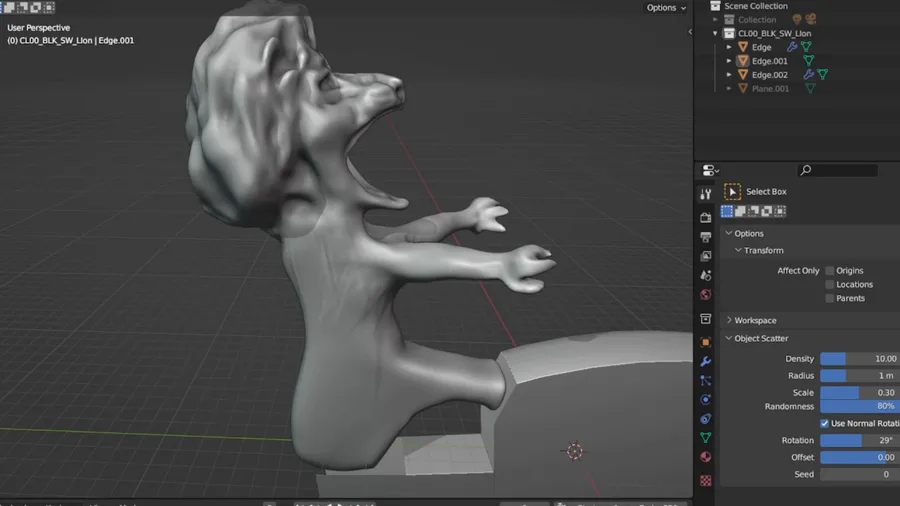900x506 pixels.
Task: Open the Output properties tab
Action: pos(705,237)
